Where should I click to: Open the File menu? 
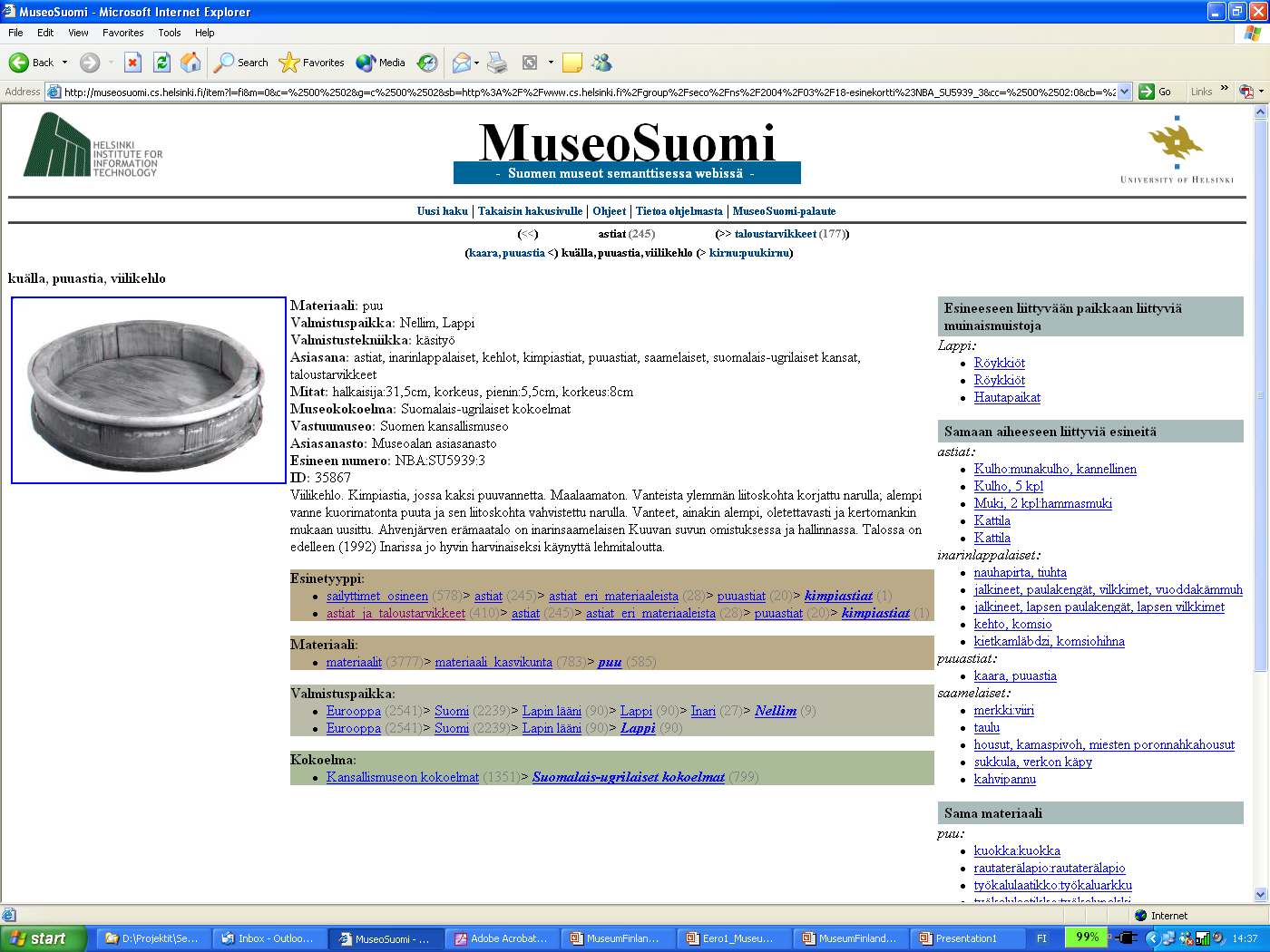click(x=15, y=33)
